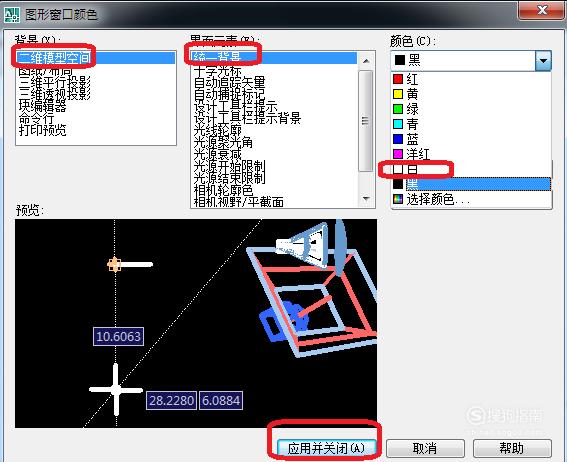This screenshot has width=567, height=462.
Task: Click 取消 cancel button
Action: tap(425, 449)
